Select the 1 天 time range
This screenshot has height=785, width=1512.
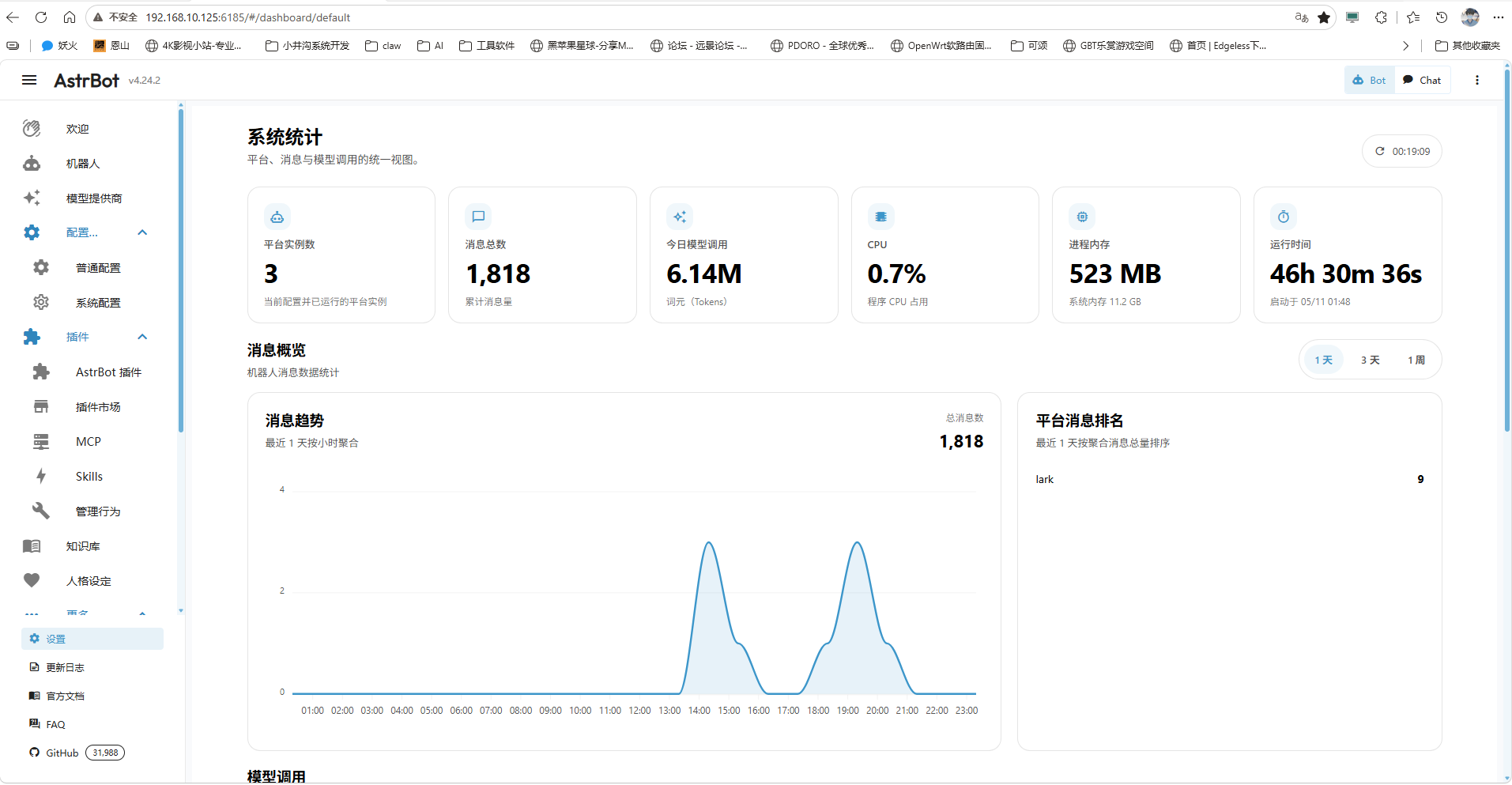(1323, 360)
